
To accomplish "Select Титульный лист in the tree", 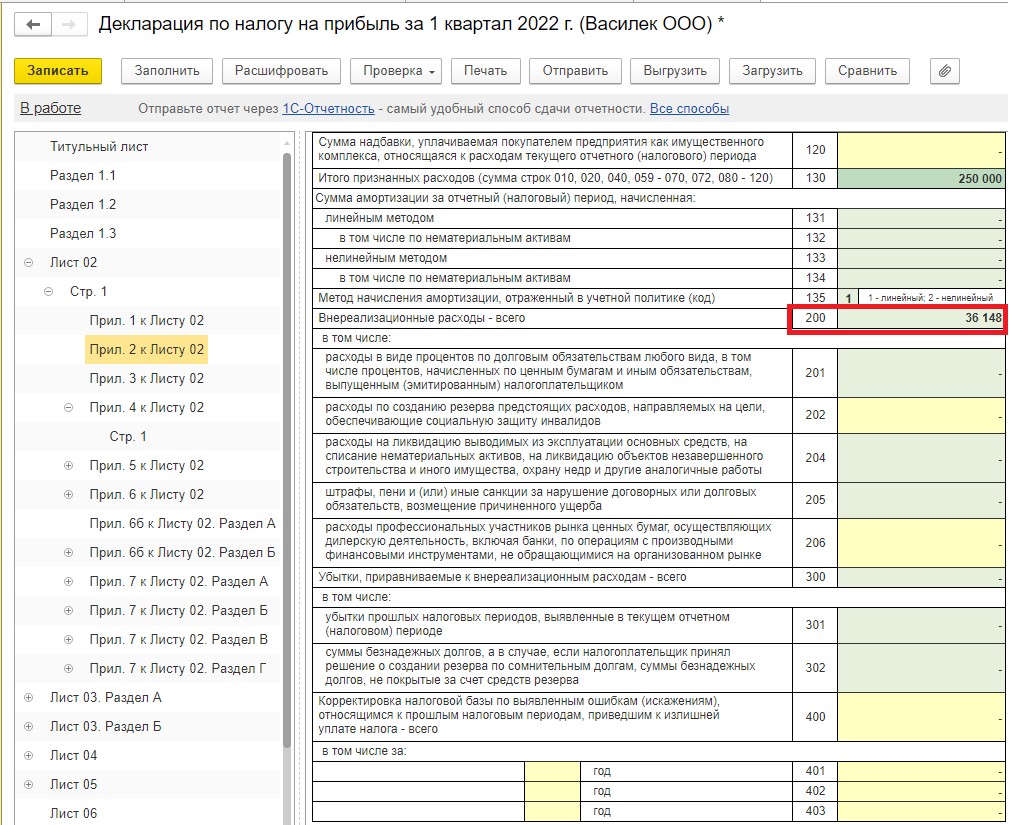I will click(99, 147).
